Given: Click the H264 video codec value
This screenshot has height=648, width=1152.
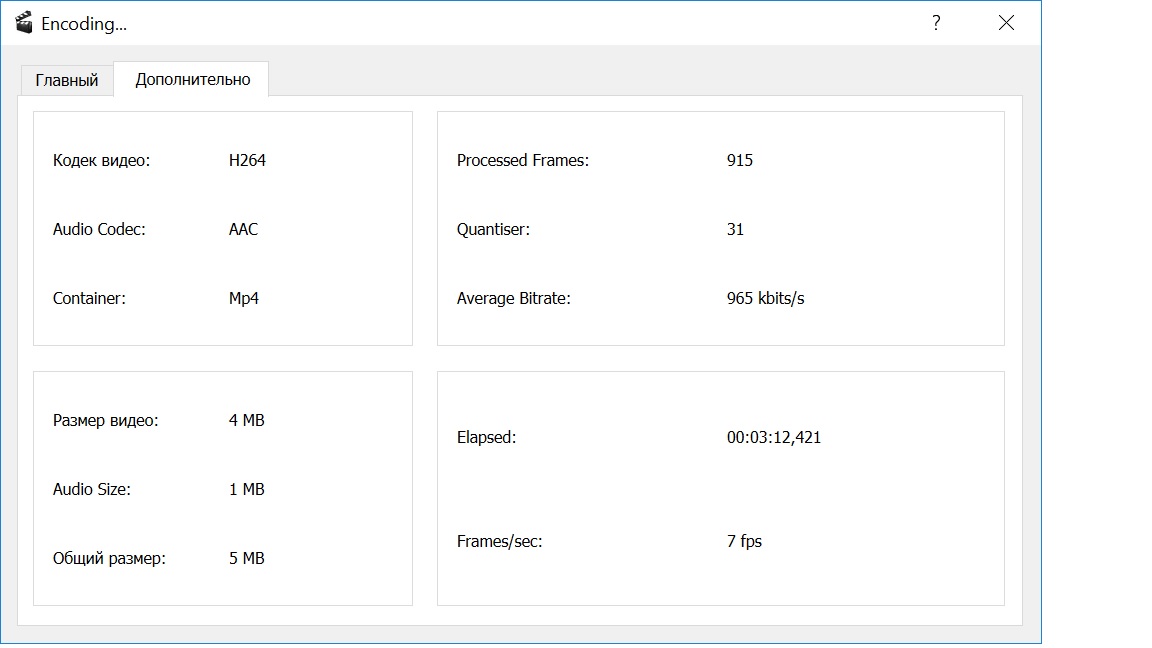Looking at the screenshot, I should (x=247, y=160).
